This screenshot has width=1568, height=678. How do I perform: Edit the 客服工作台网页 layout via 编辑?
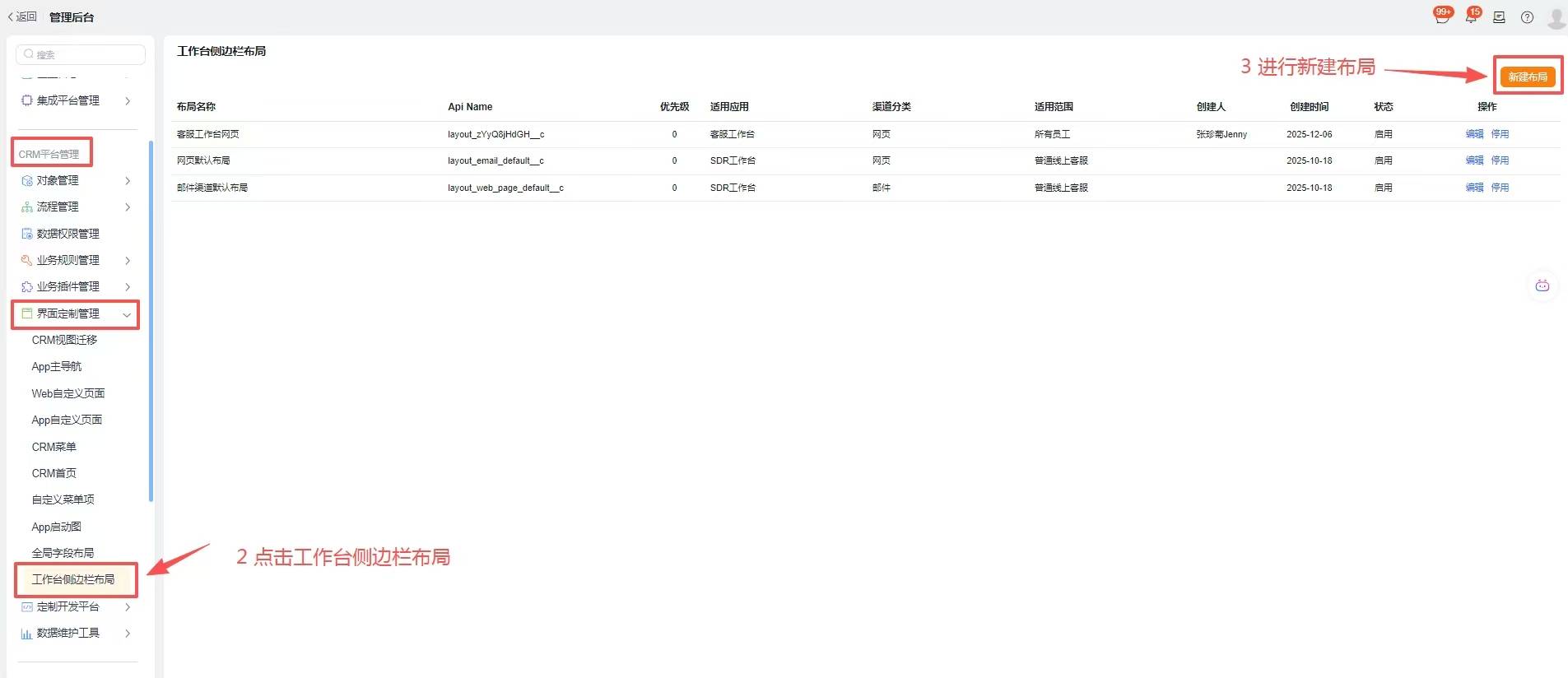[1474, 134]
